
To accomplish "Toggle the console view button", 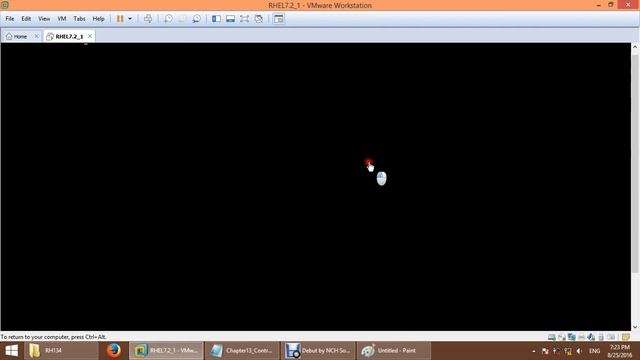I will tap(279, 19).
